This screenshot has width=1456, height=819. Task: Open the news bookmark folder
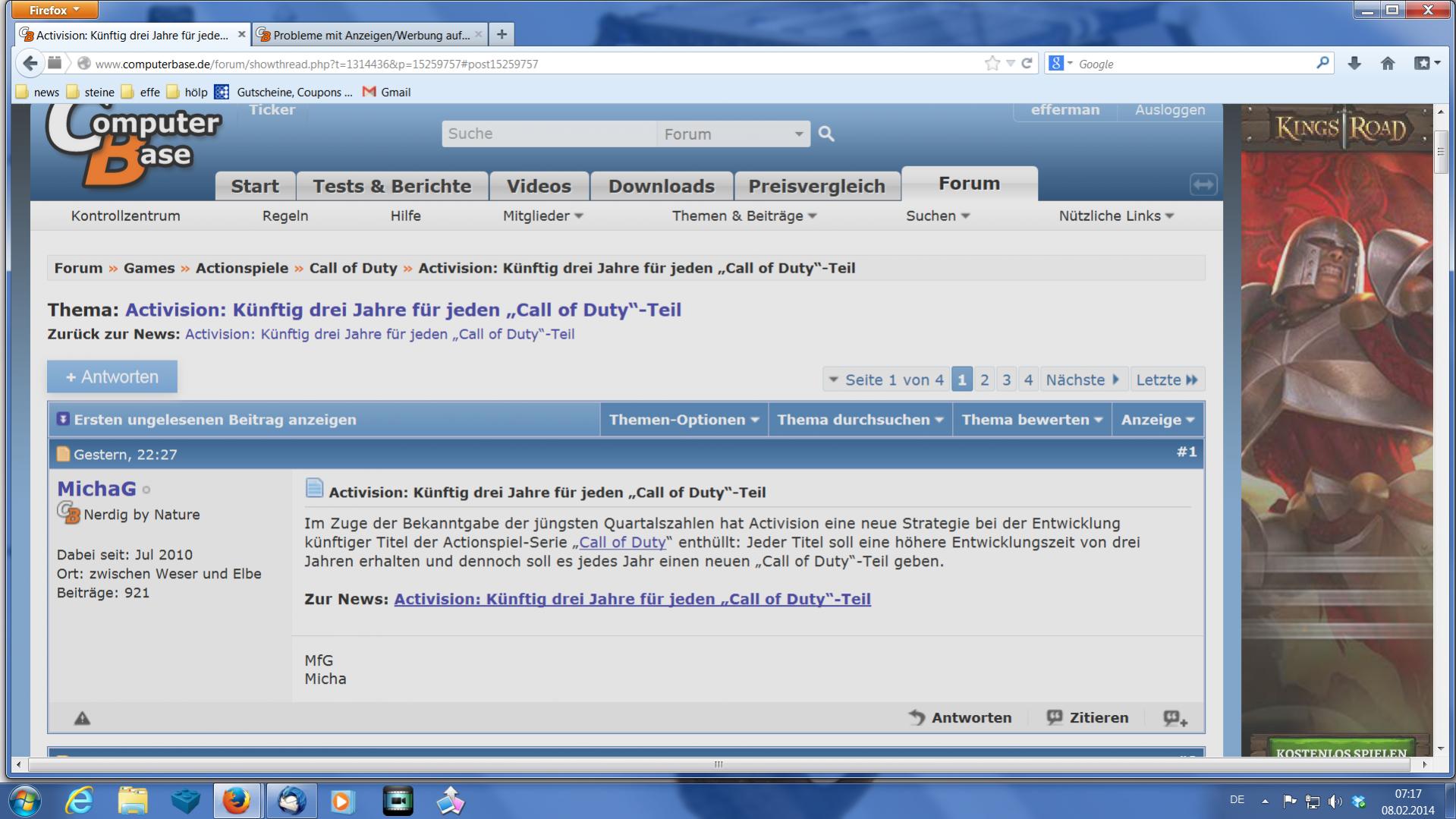(37, 92)
